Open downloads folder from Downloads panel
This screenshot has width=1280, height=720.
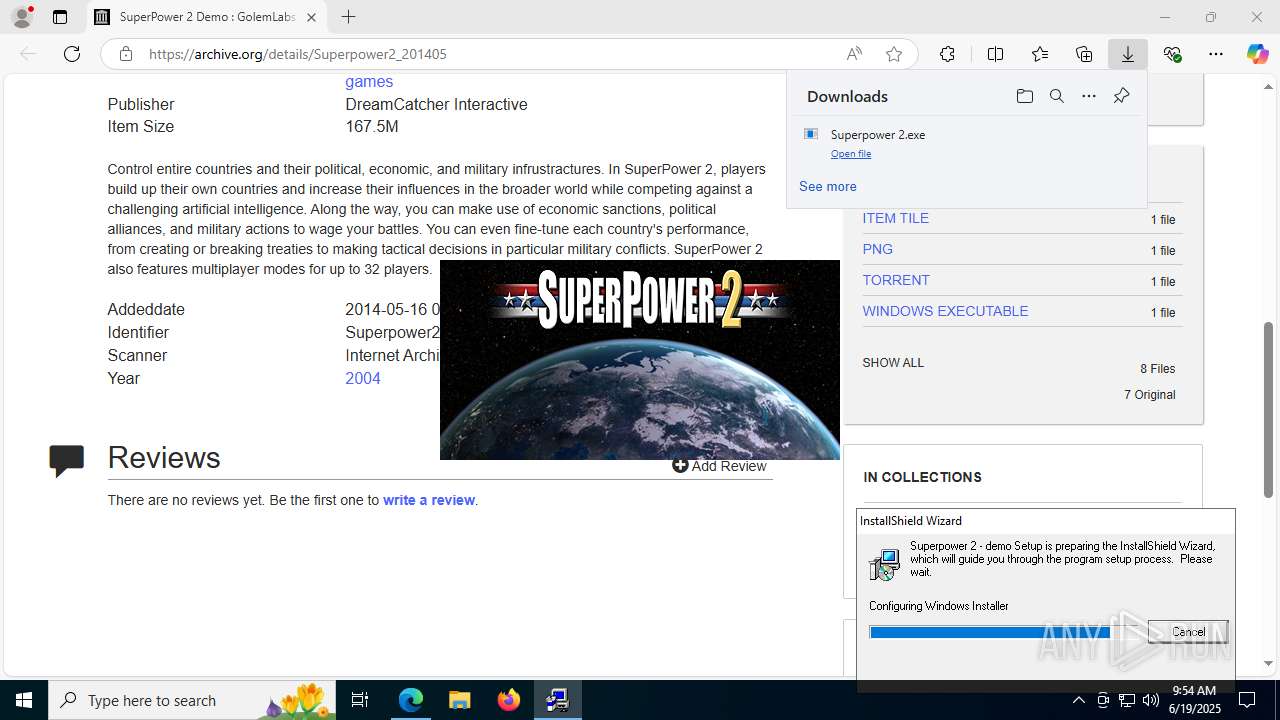[1024, 96]
